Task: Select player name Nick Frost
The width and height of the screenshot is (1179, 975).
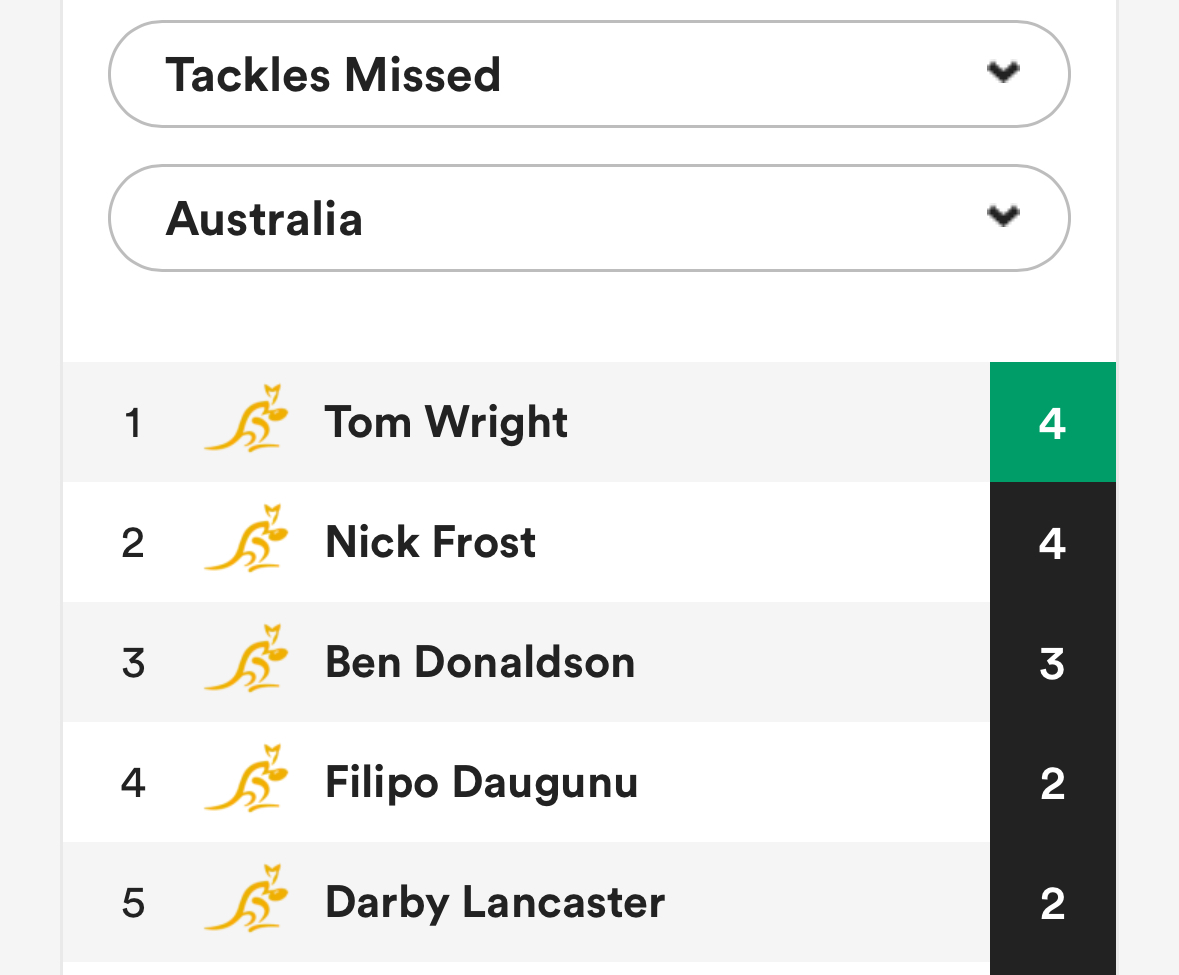Action: (x=431, y=542)
